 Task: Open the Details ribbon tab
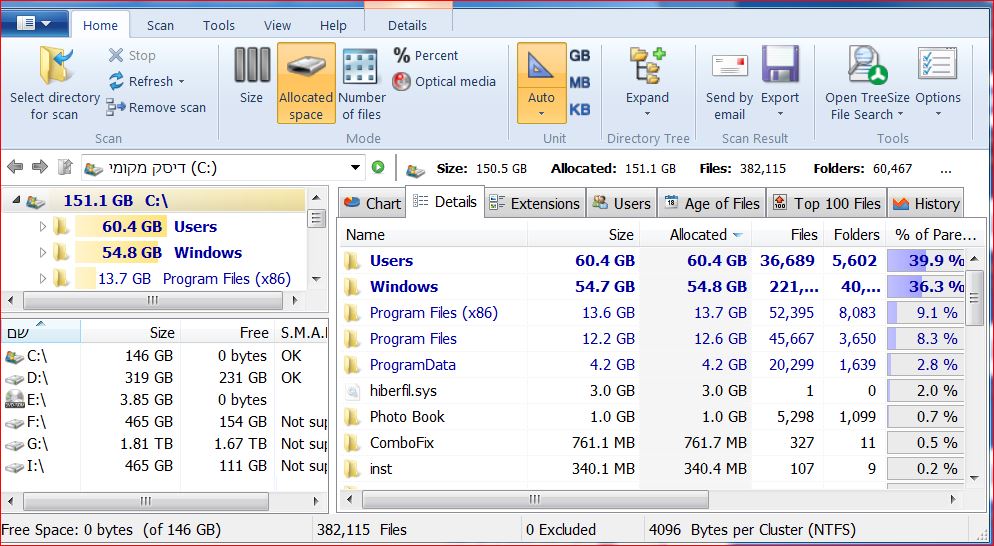tap(407, 25)
